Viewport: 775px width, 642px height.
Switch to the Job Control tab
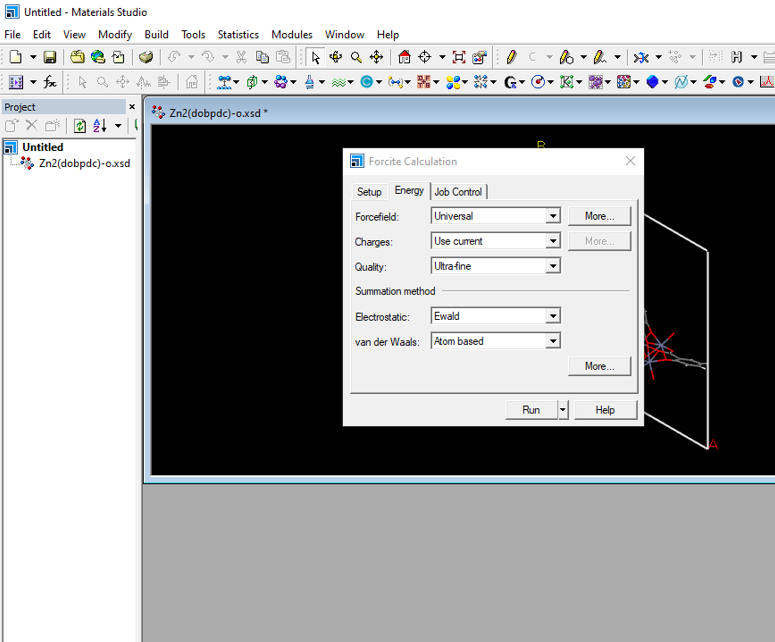[x=458, y=192]
